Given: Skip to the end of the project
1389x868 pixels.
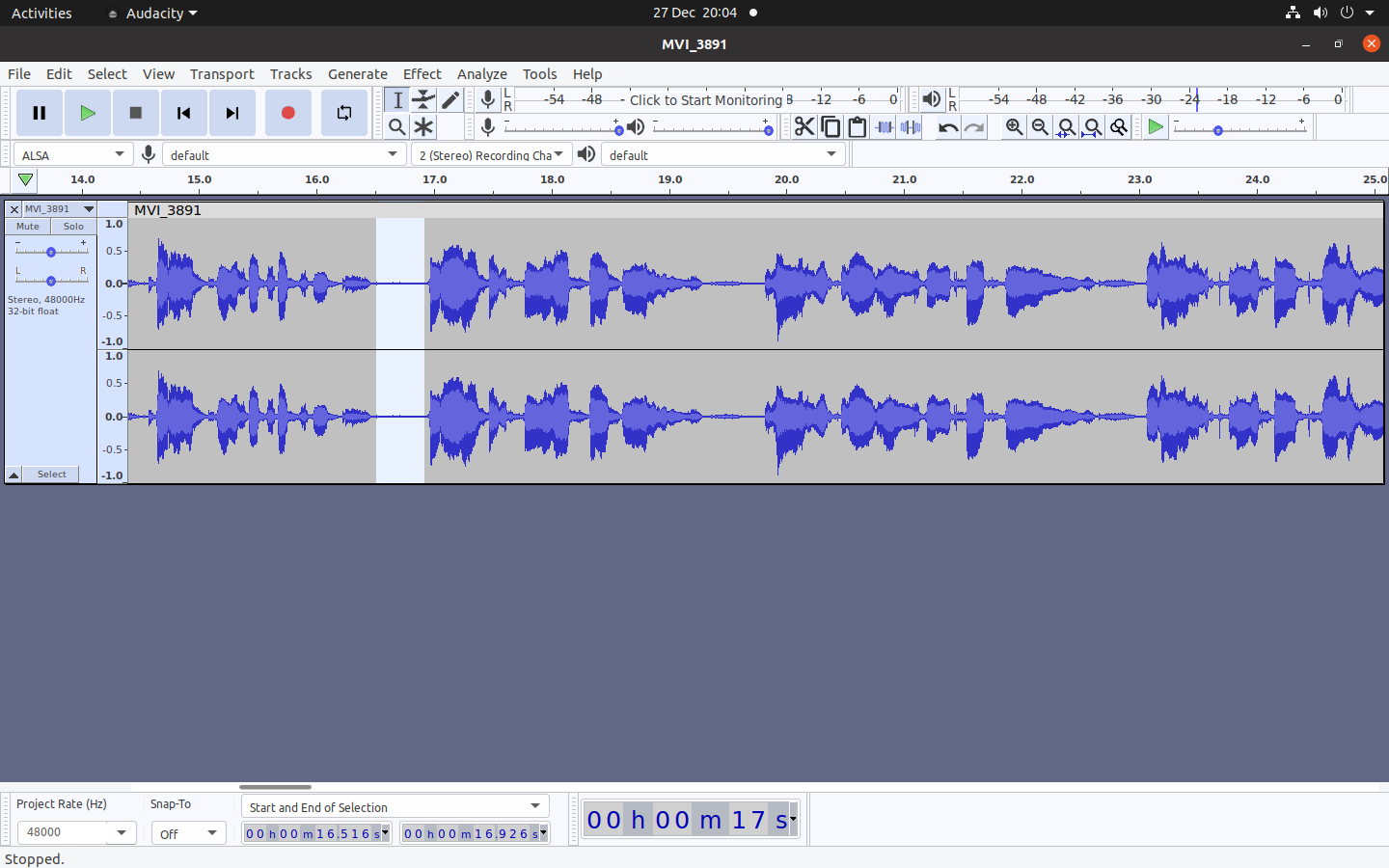Looking at the screenshot, I should point(232,113).
